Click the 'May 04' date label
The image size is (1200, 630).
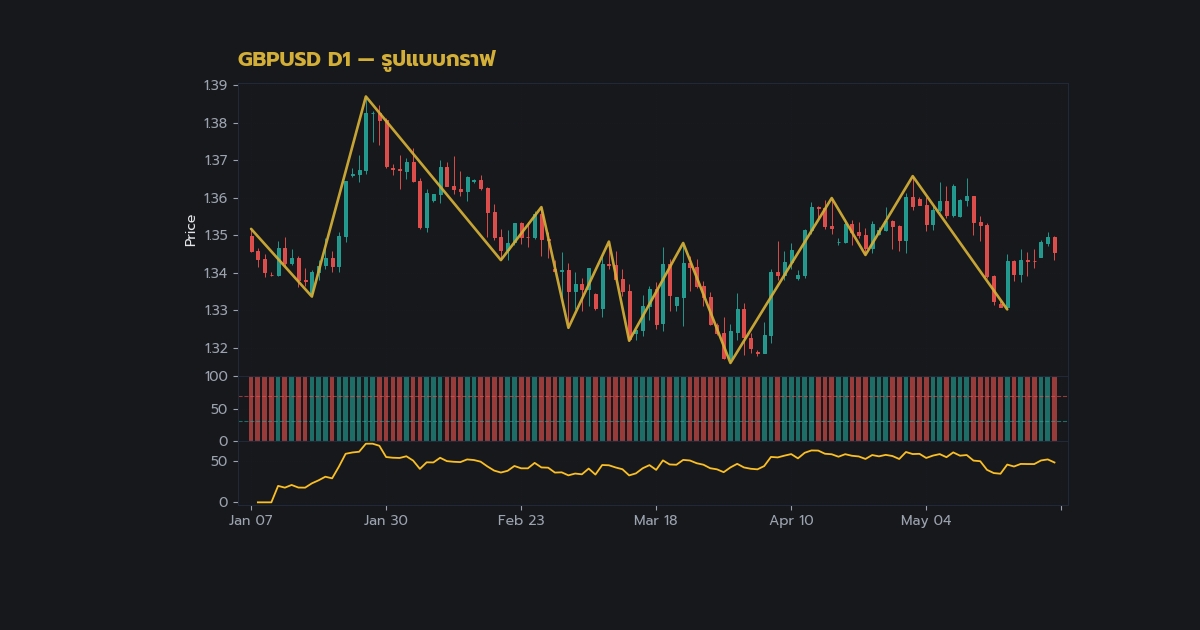pyautogui.click(x=927, y=521)
